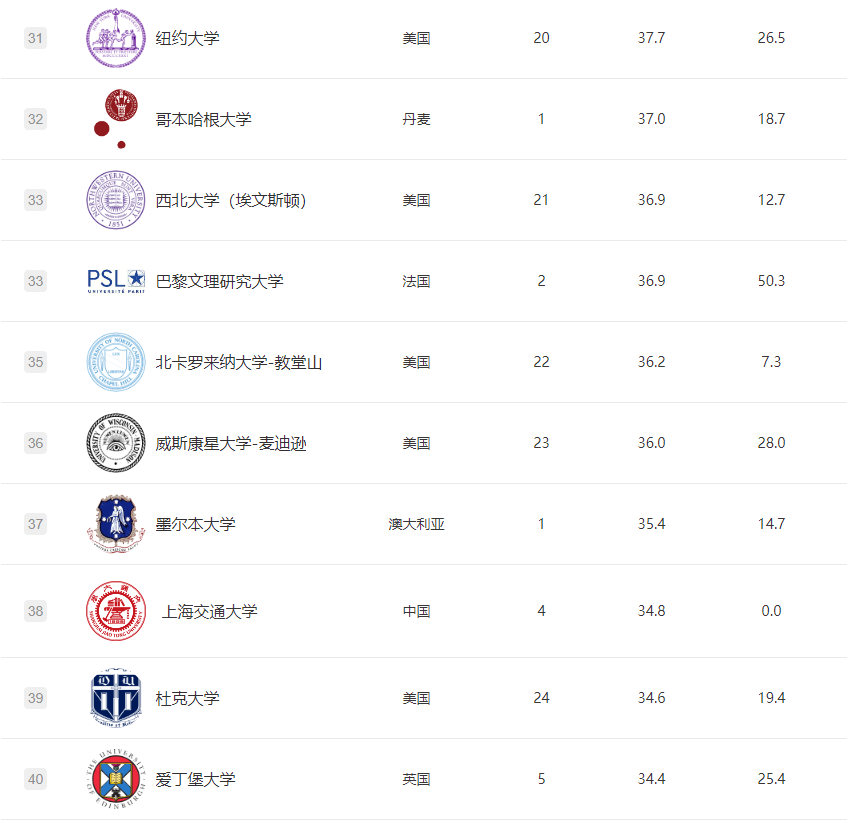Open the 巴黎文理研究大学 page
This screenshot has height=823, width=850.
pos(219,282)
